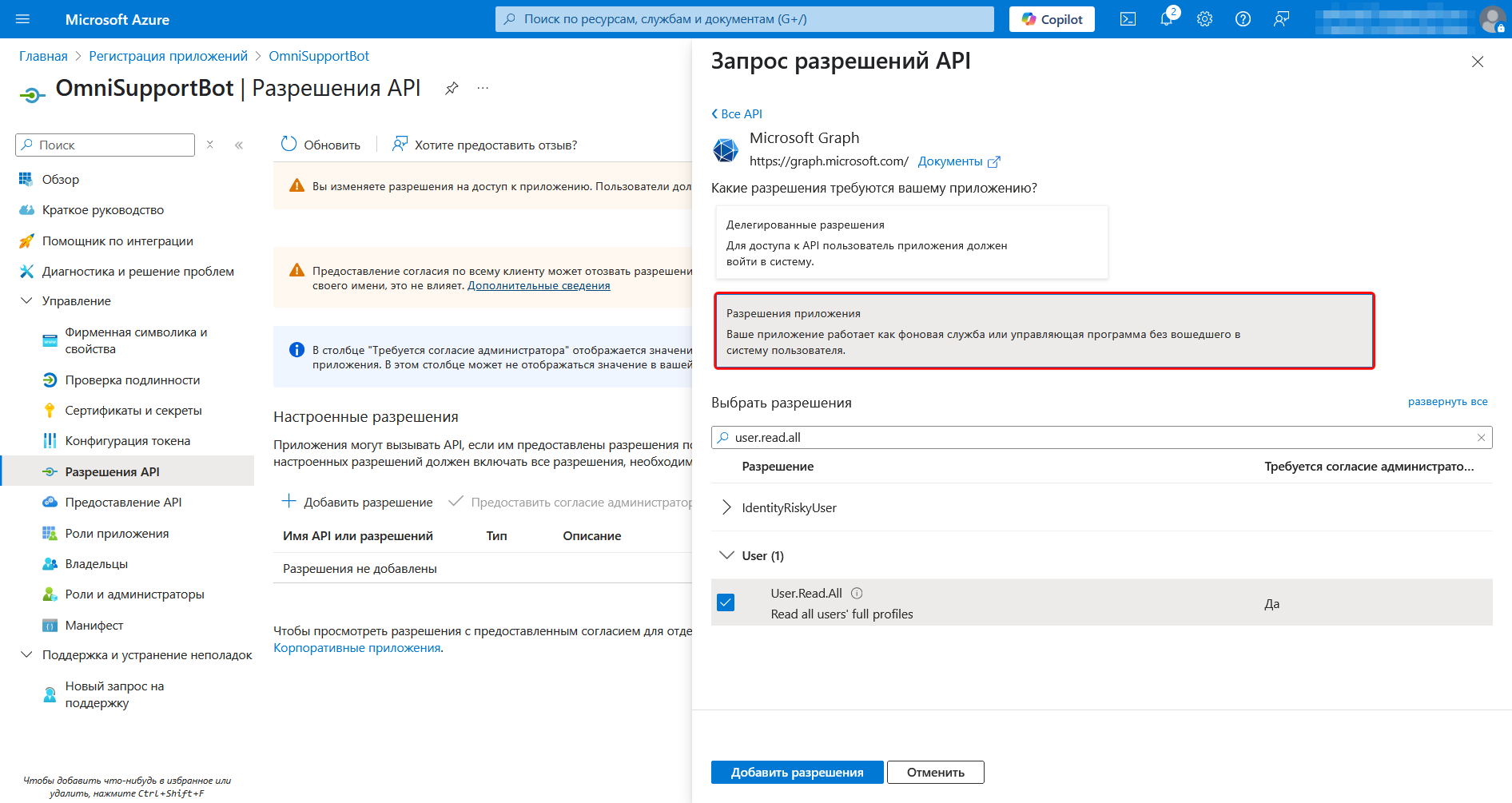Open portal settings gear
The height and width of the screenshot is (803, 1512).
tap(1204, 19)
